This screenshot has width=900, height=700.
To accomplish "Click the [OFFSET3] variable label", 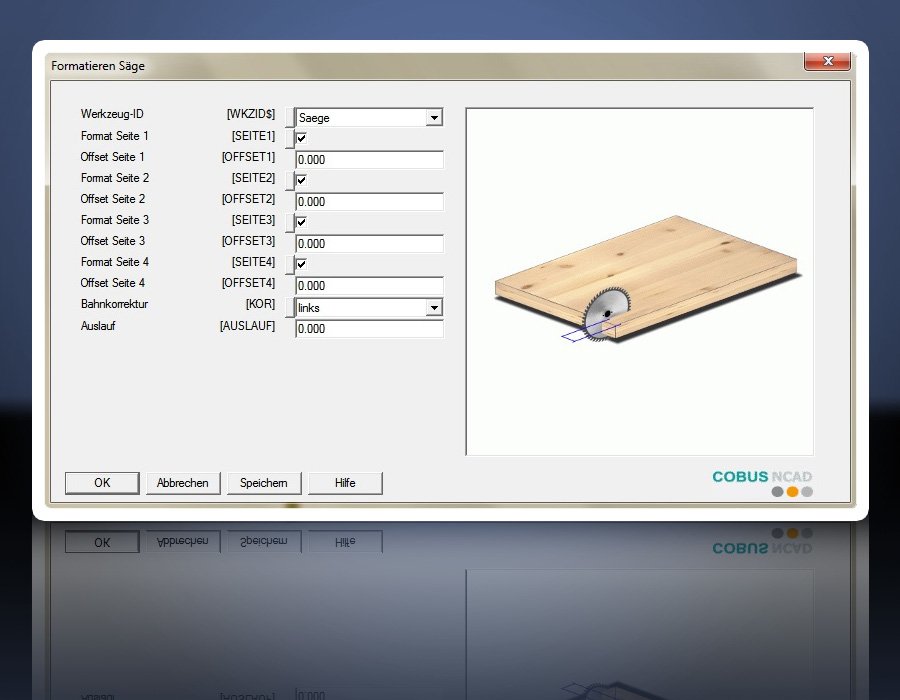I will click(x=249, y=240).
